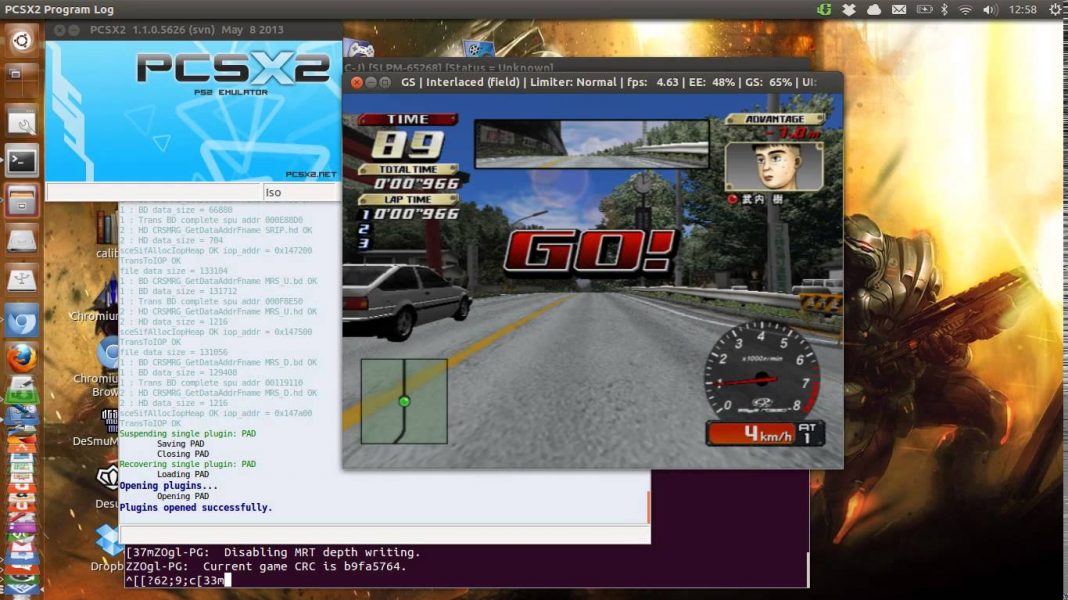Click the film reel icon behind the GS window

coord(478,49)
